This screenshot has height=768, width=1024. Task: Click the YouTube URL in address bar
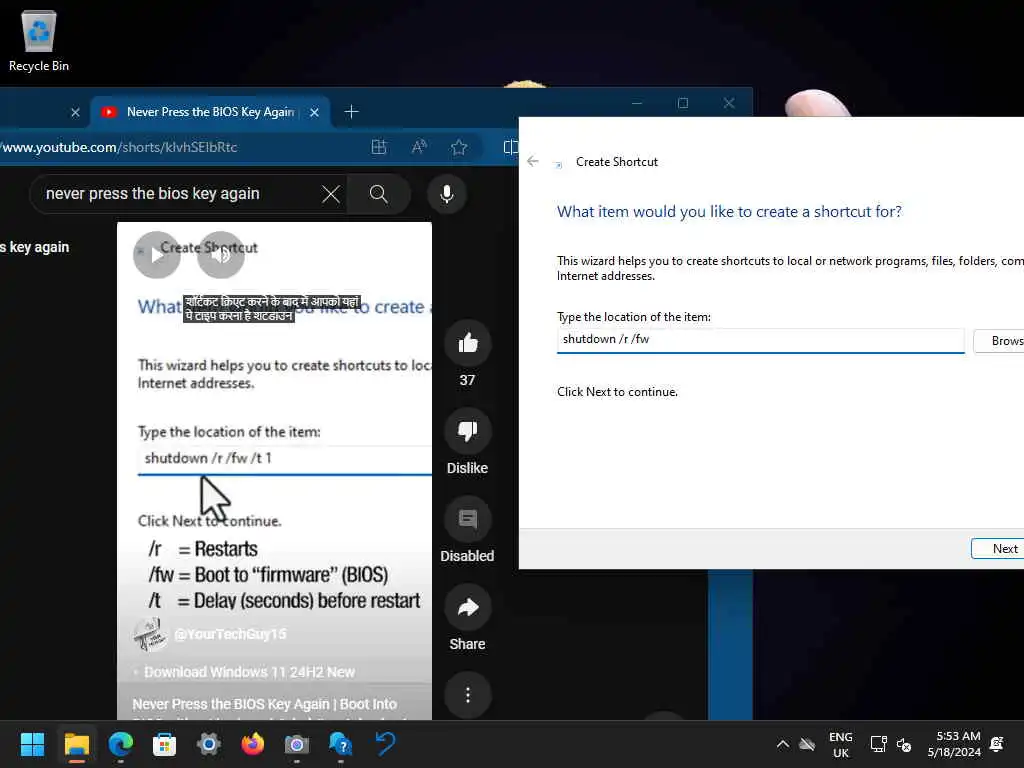119,147
